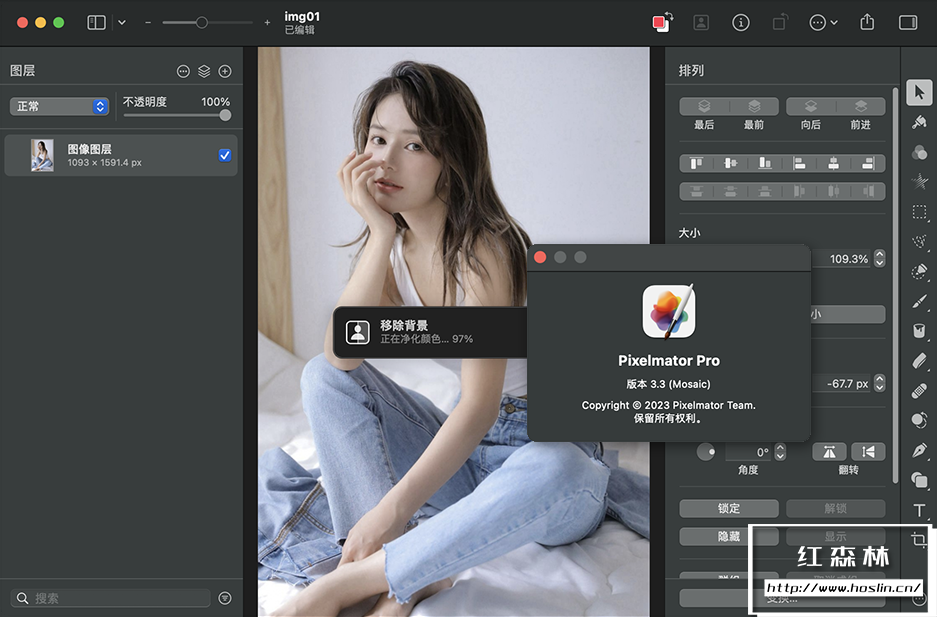Viewport: 937px width, 617px height.
Task: Open the 正常 blend mode dropdown
Action: pos(60,106)
